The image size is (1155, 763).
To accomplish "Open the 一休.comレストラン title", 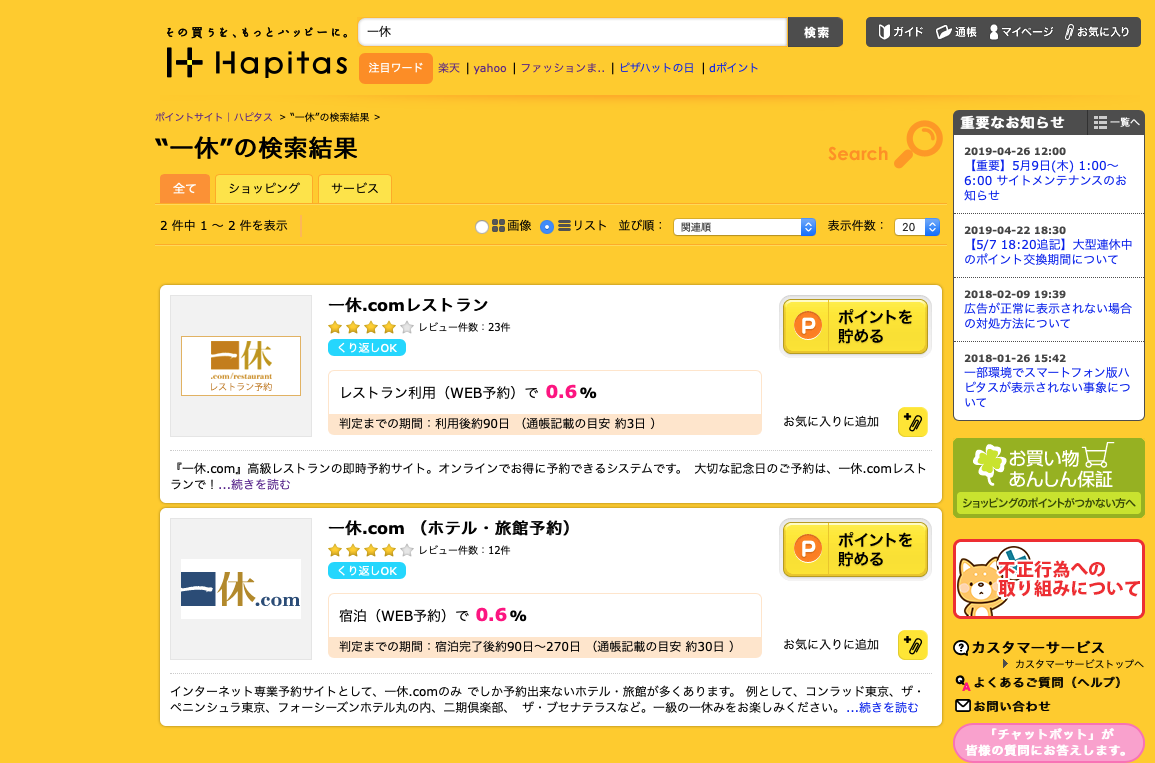I will tap(408, 305).
